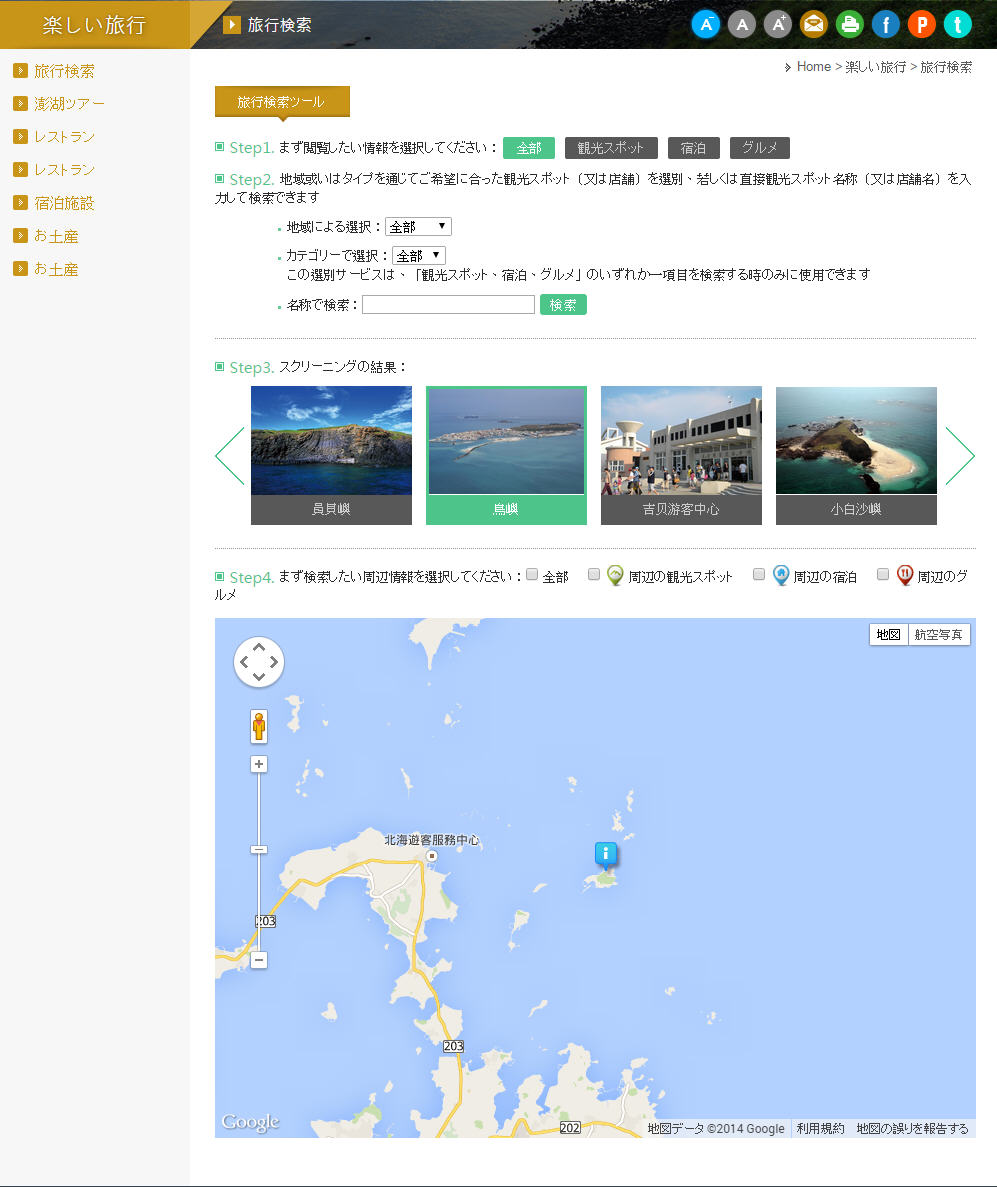Open 宿泊施設 in the sidebar menu
The width and height of the screenshot is (997, 1187).
[x=64, y=203]
